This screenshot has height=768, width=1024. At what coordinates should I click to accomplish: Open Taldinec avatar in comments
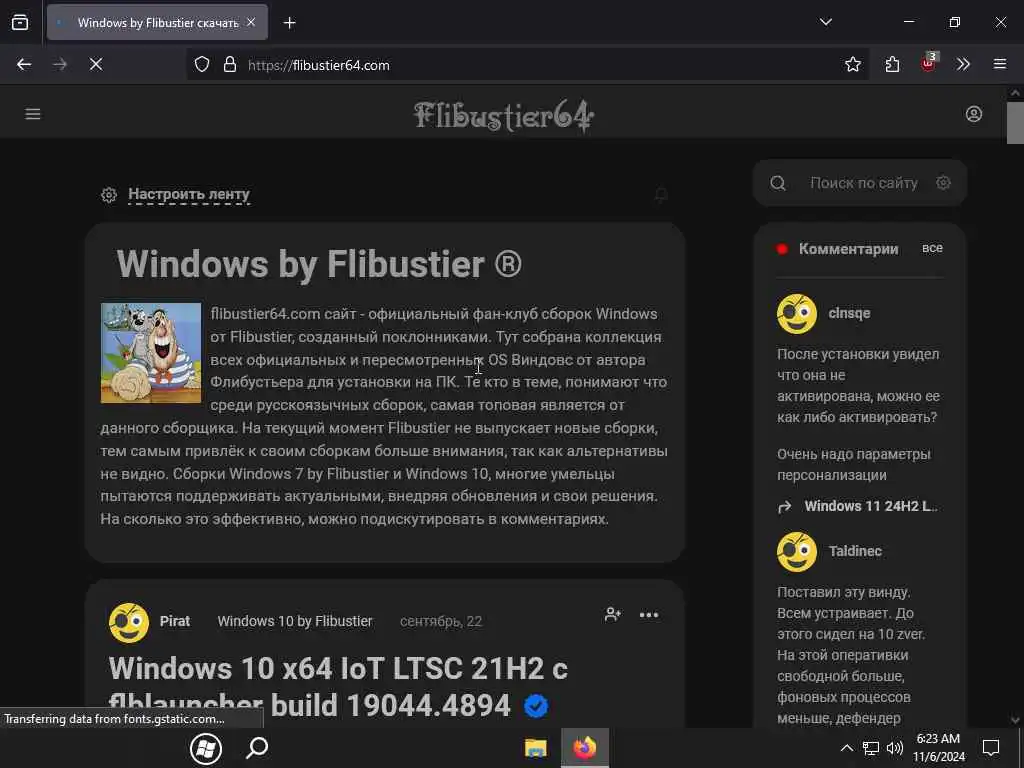[797, 551]
